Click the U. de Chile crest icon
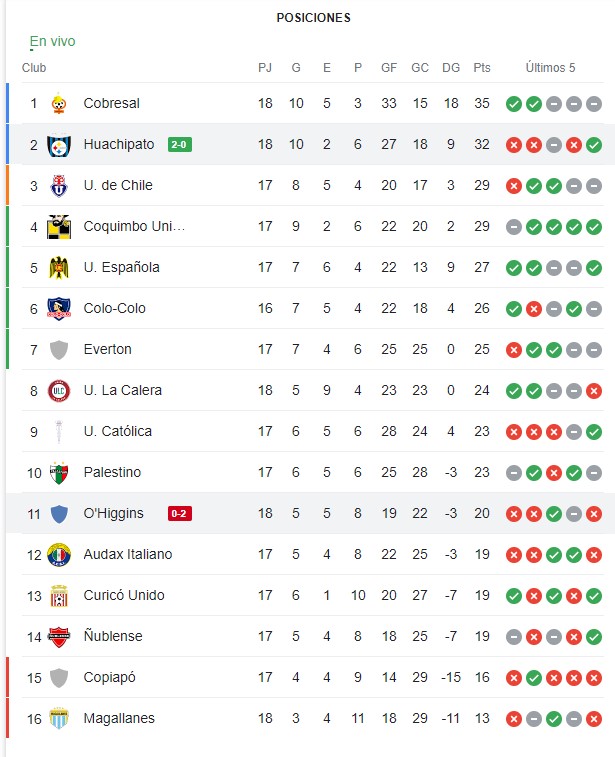The width and height of the screenshot is (615, 757). (x=59, y=185)
